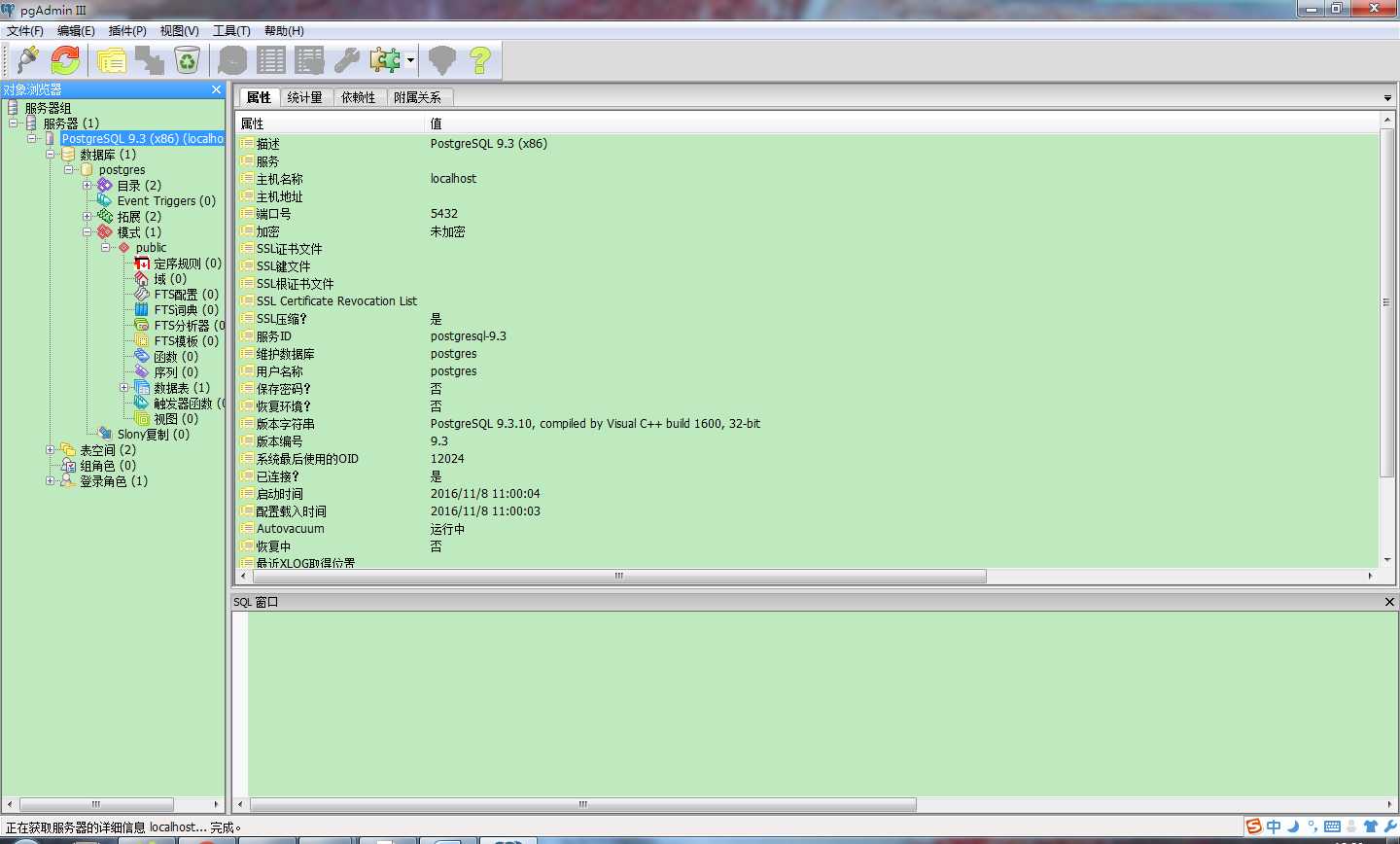Screen dimensions: 1400x844
Task: Select 服务器组 in the object browser
Action: click(48, 108)
